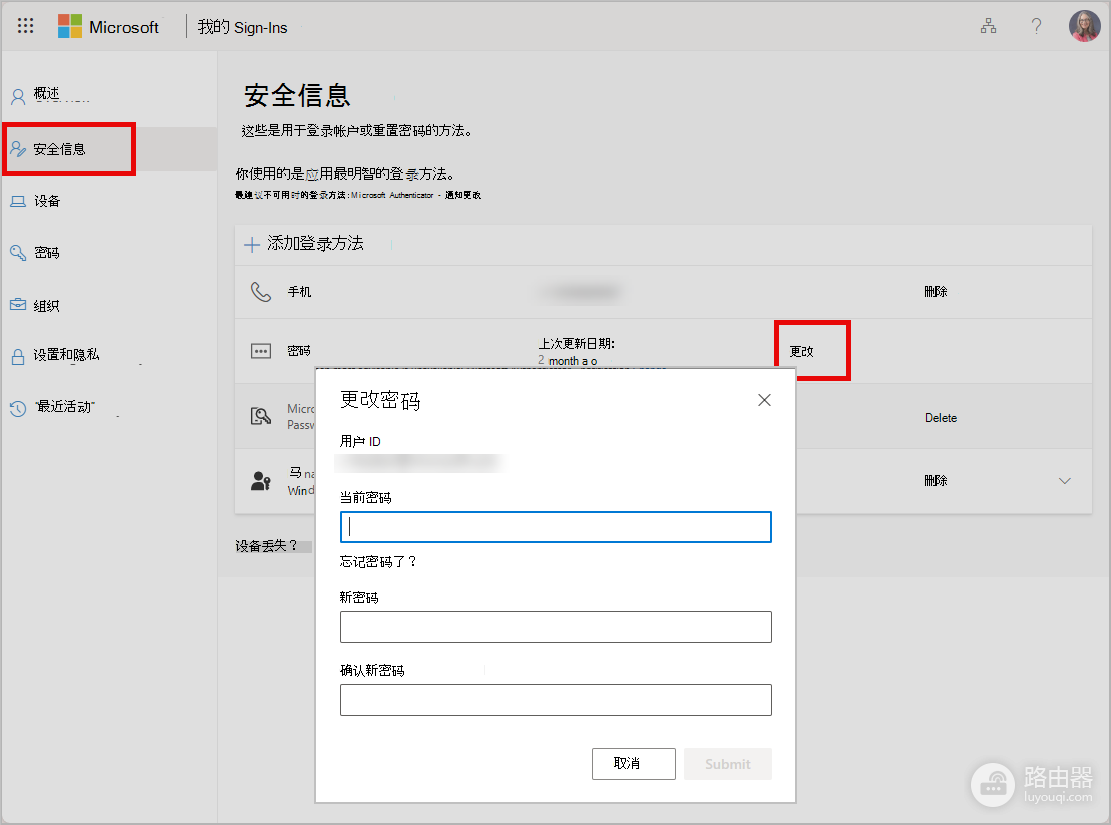
Task: Click the 更改密码 dialog title
Action: point(380,400)
